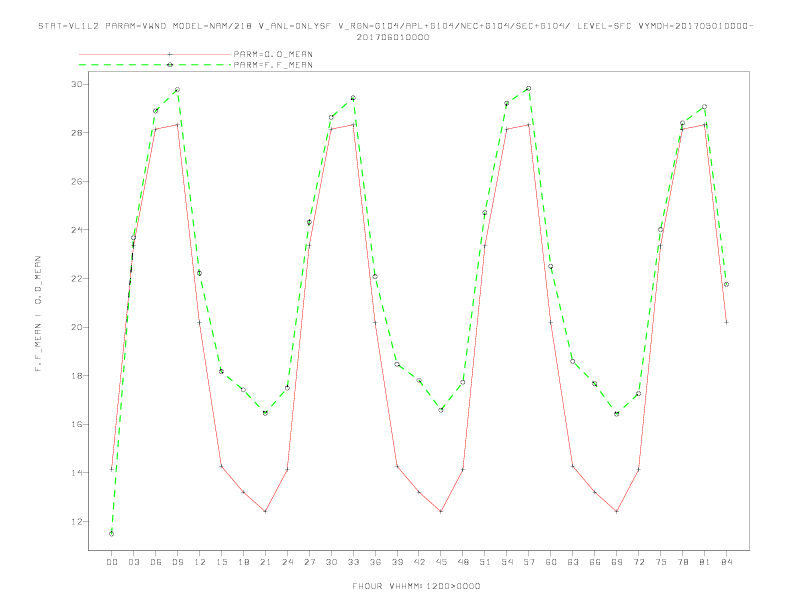Click the chart title starting STAT-VL1L2

tap(396, 26)
